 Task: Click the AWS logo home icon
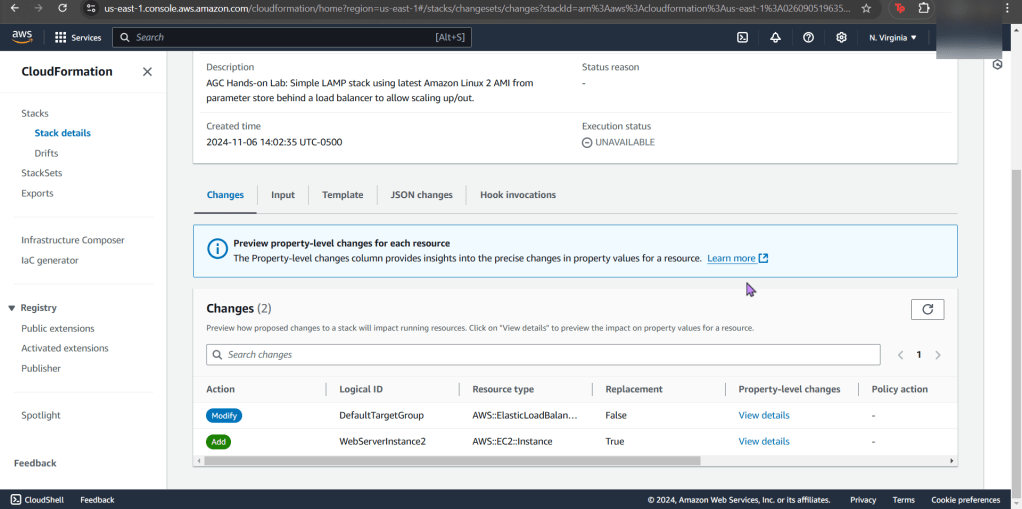pyautogui.click(x=22, y=37)
